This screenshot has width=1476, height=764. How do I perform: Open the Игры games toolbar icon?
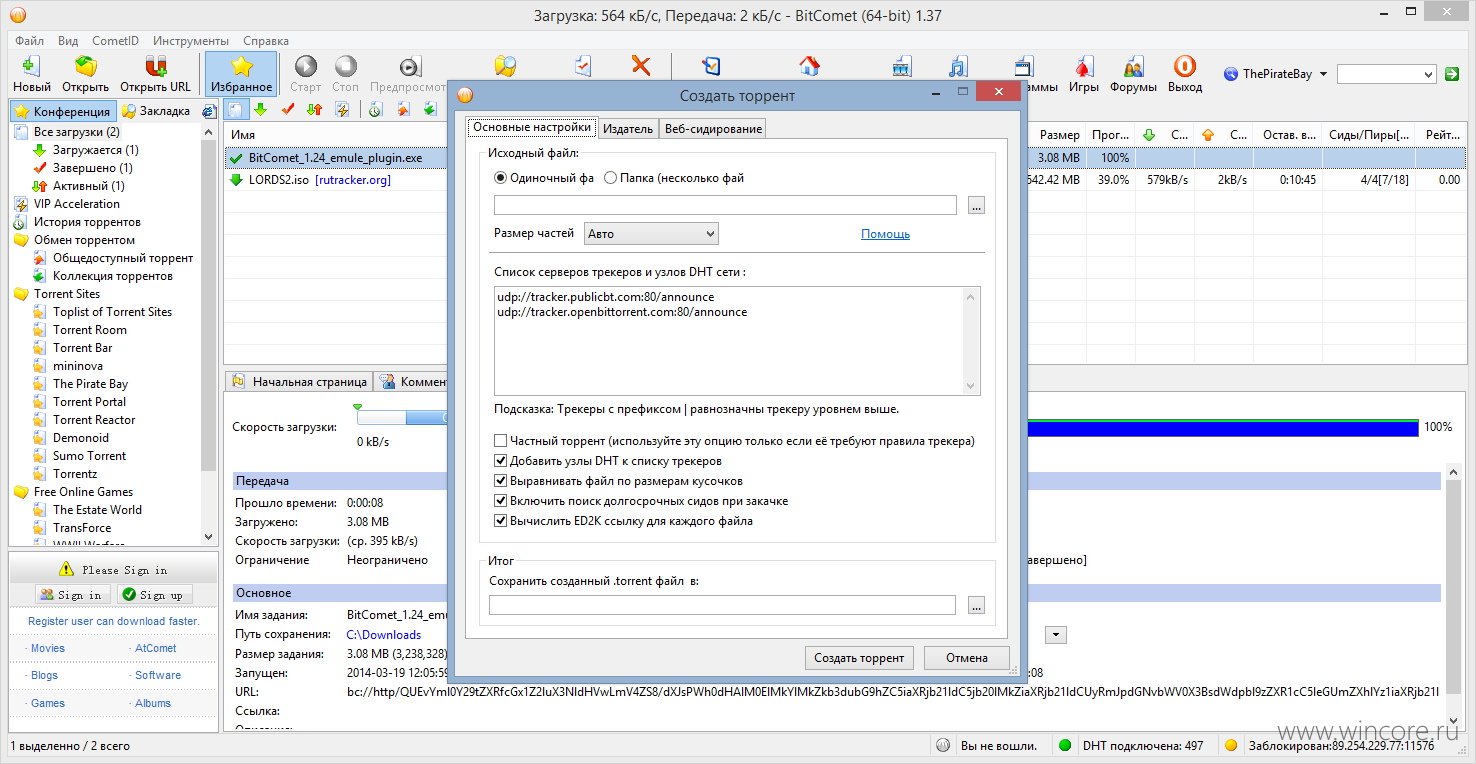click(x=1083, y=67)
